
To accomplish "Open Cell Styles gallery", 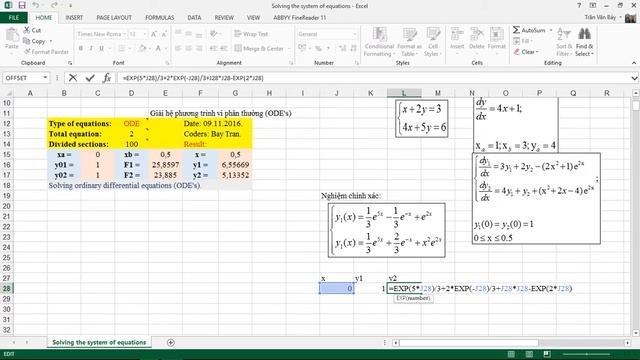I will [x=433, y=42].
